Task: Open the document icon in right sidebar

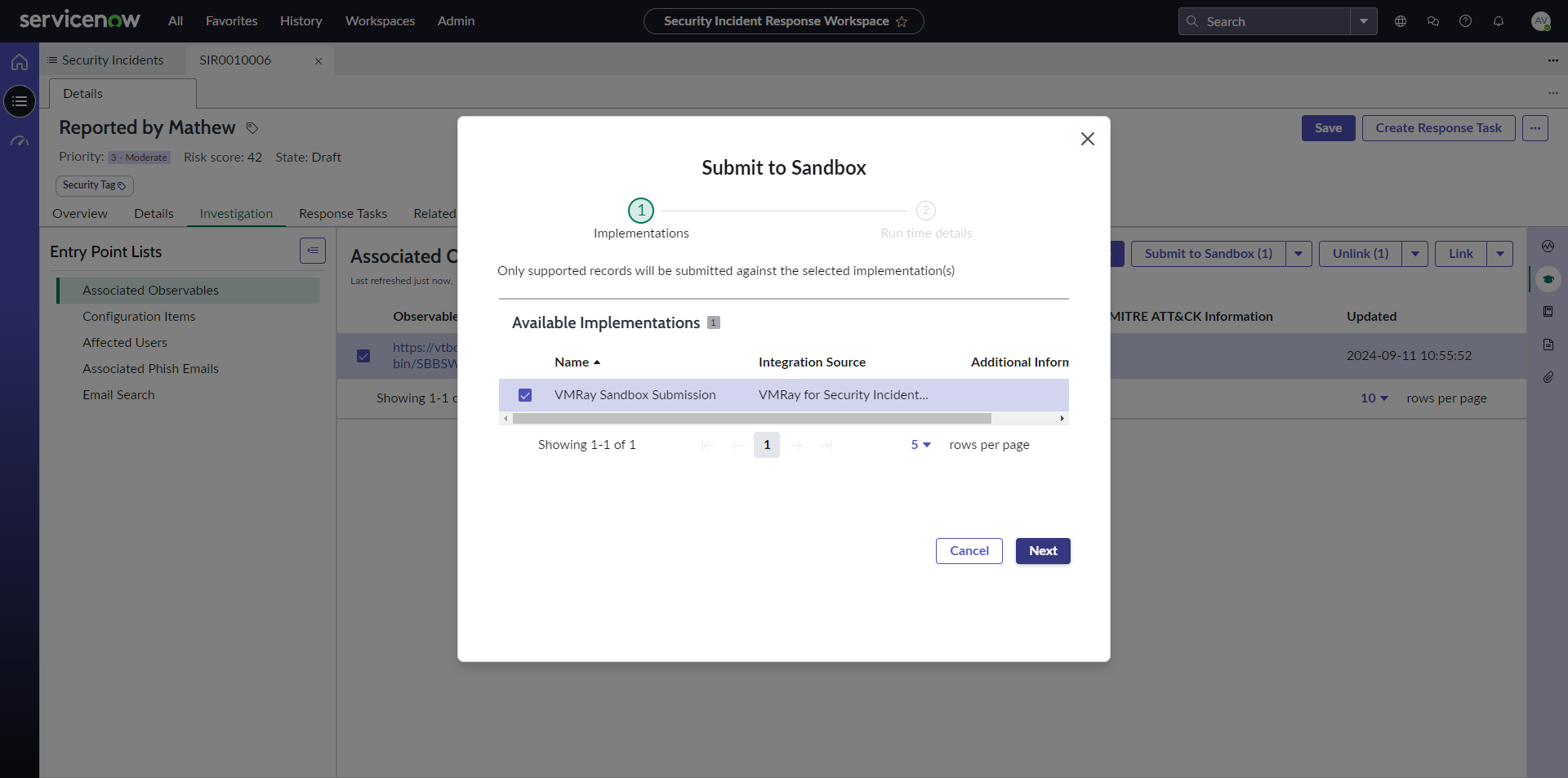Action: (x=1548, y=345)
